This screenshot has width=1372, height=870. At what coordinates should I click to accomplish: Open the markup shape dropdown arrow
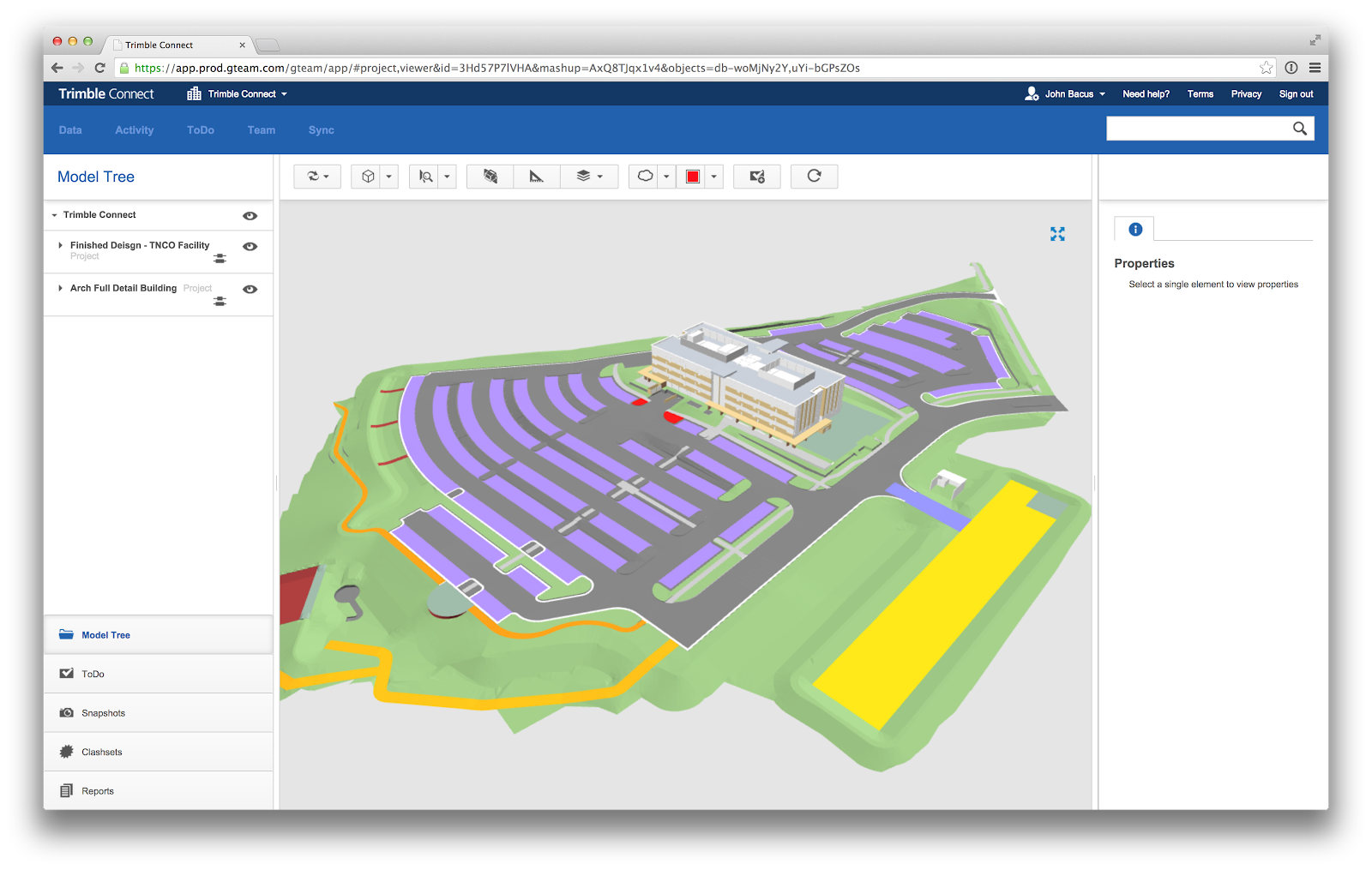[666, 177]
